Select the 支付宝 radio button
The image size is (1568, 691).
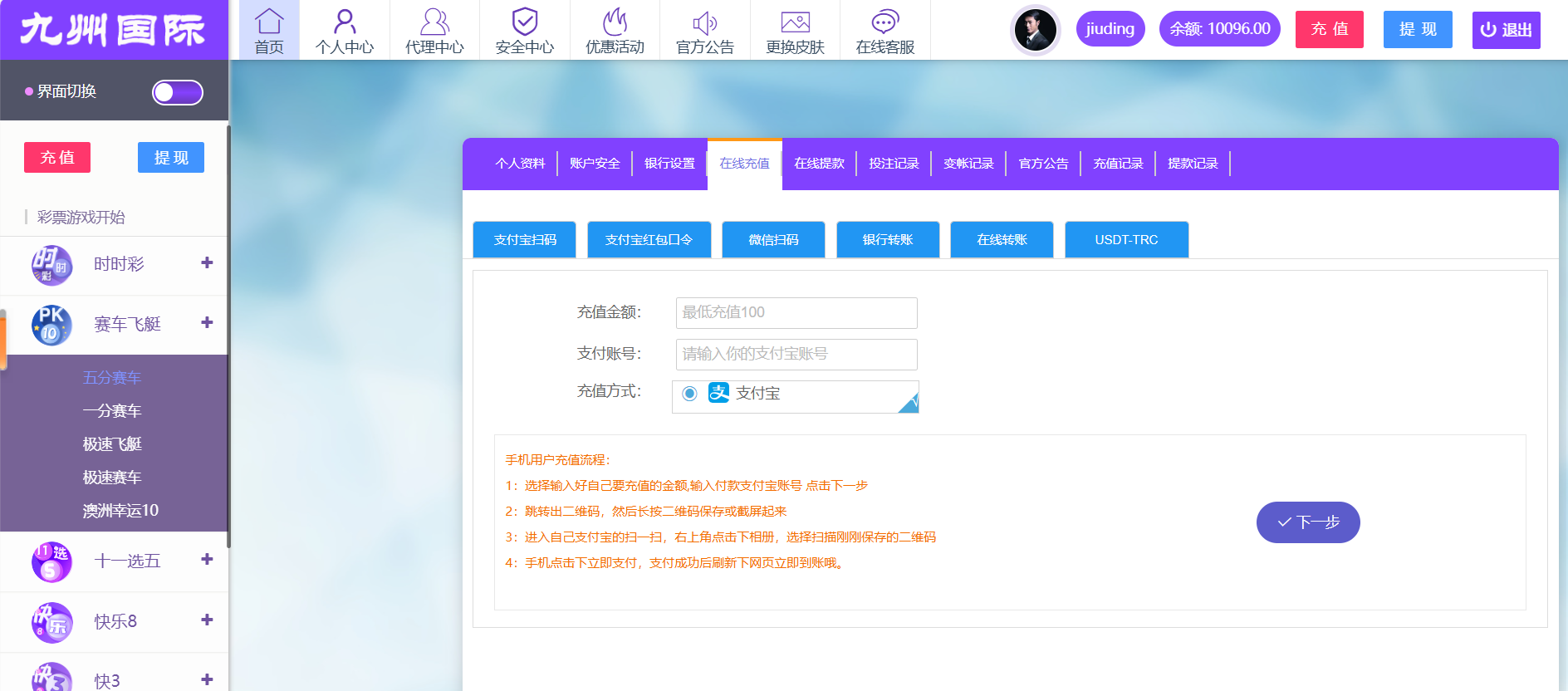click(689, 394)
